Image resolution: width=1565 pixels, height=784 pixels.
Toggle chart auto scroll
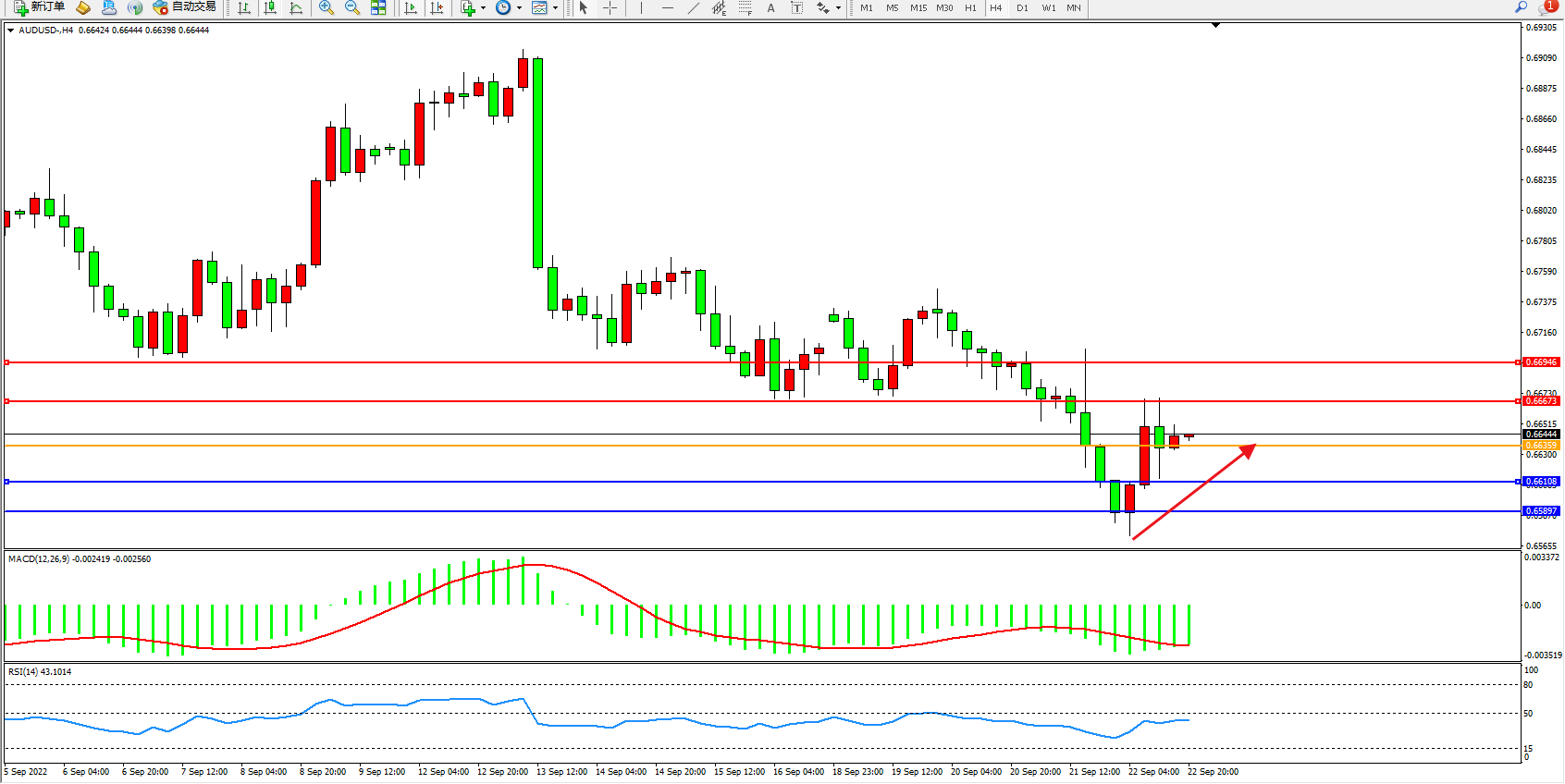412,7
